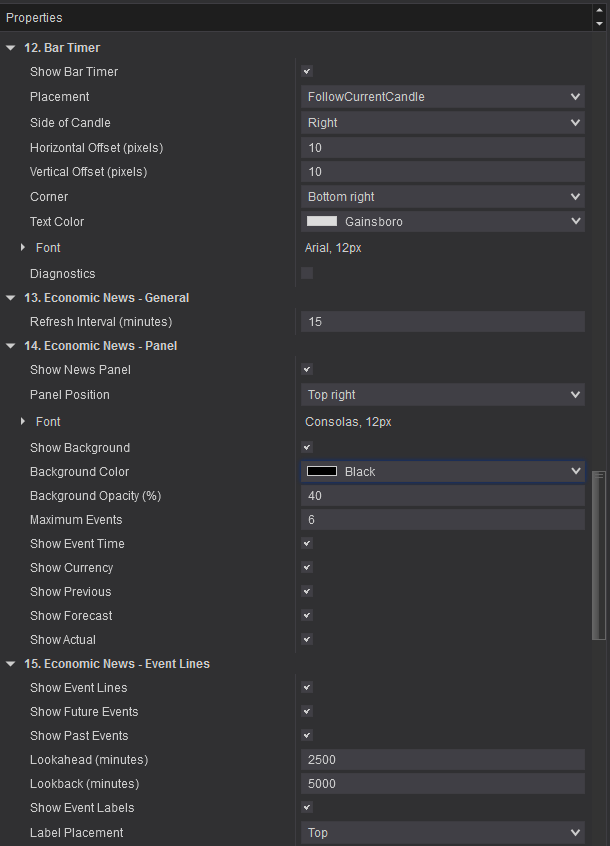Open the Background Color Black dropdown

[443, 472]
